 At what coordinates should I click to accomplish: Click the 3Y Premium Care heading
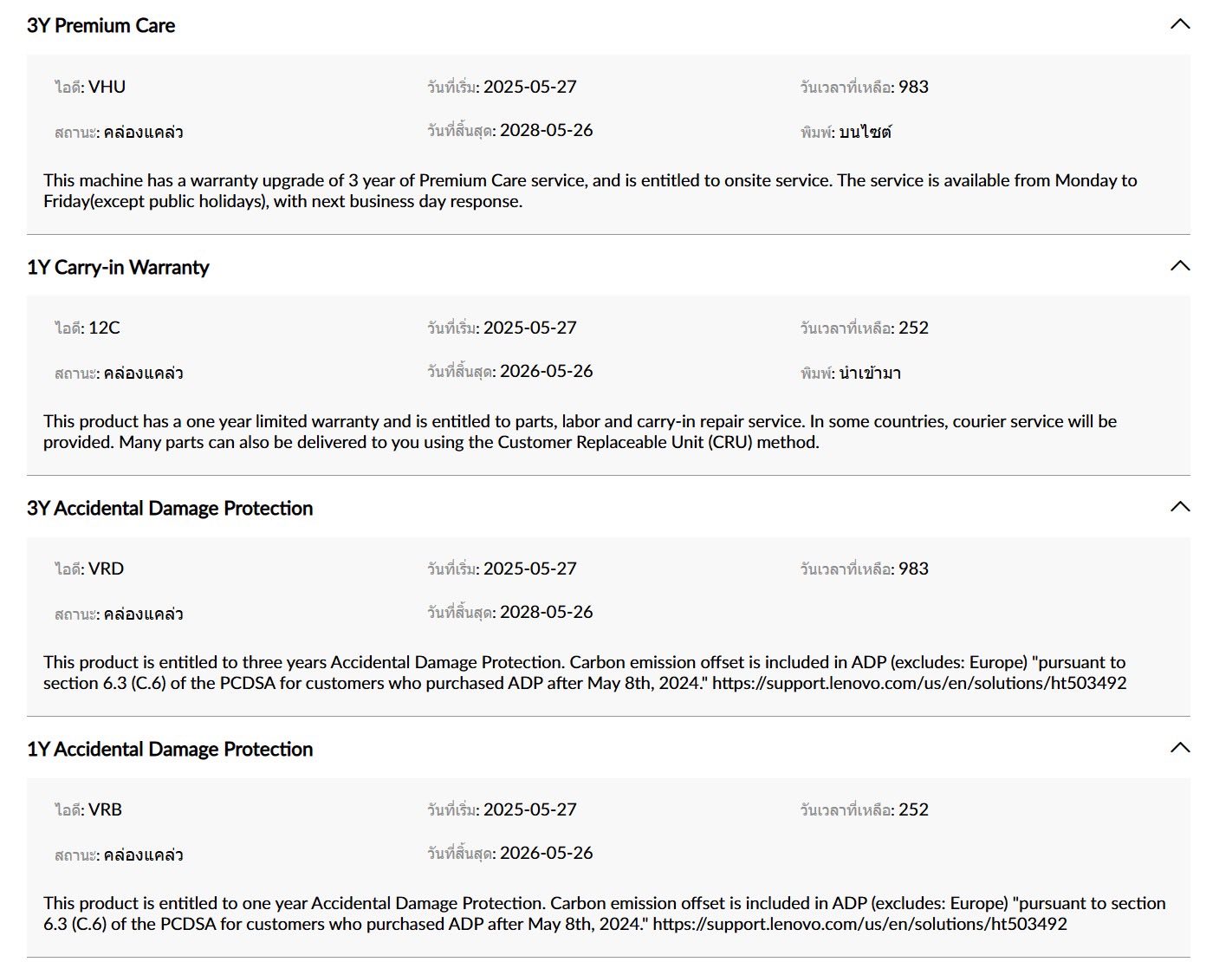pos(101,25)
